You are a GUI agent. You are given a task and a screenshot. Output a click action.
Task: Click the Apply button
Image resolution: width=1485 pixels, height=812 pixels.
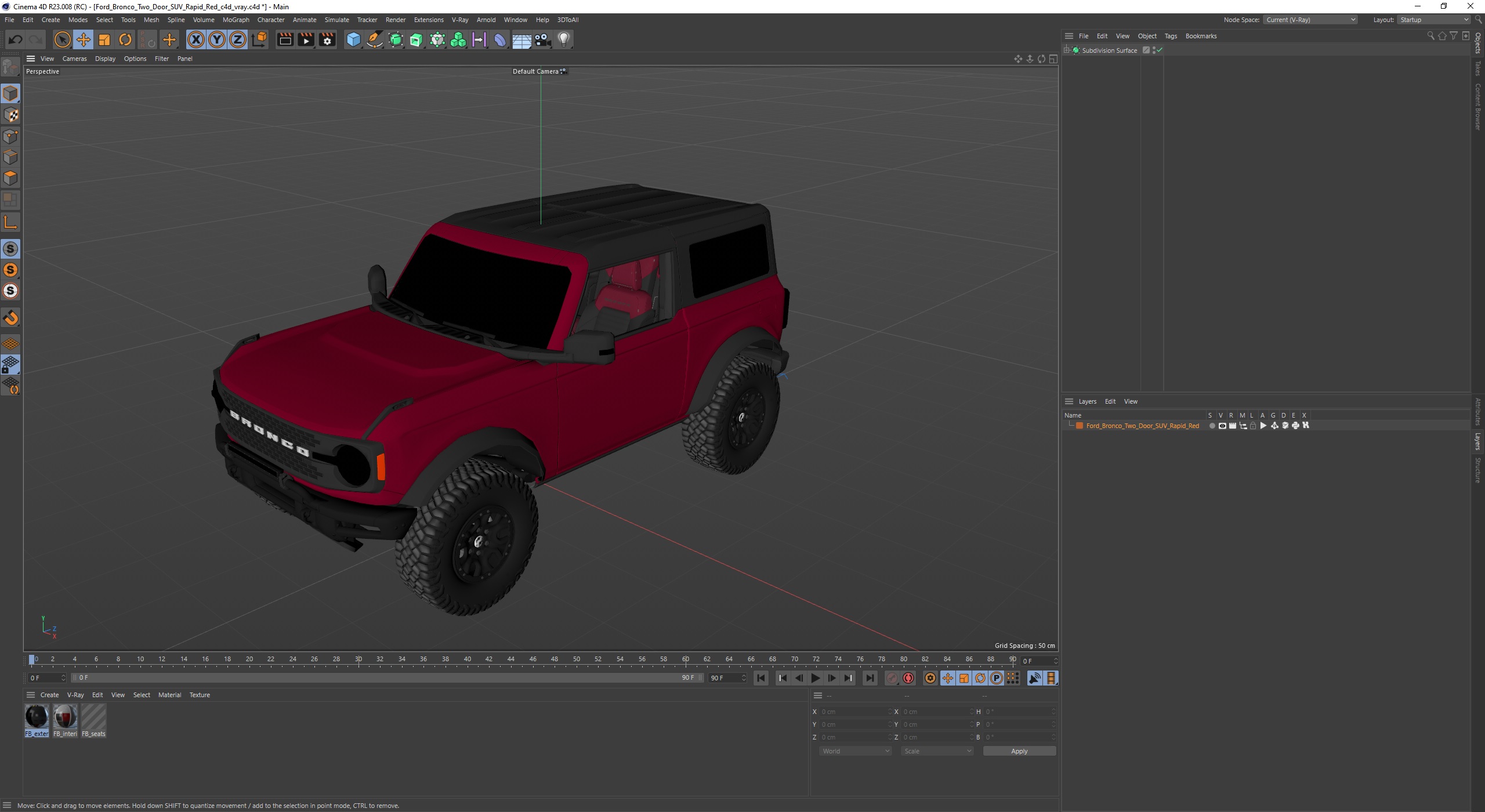(1019, 751)
